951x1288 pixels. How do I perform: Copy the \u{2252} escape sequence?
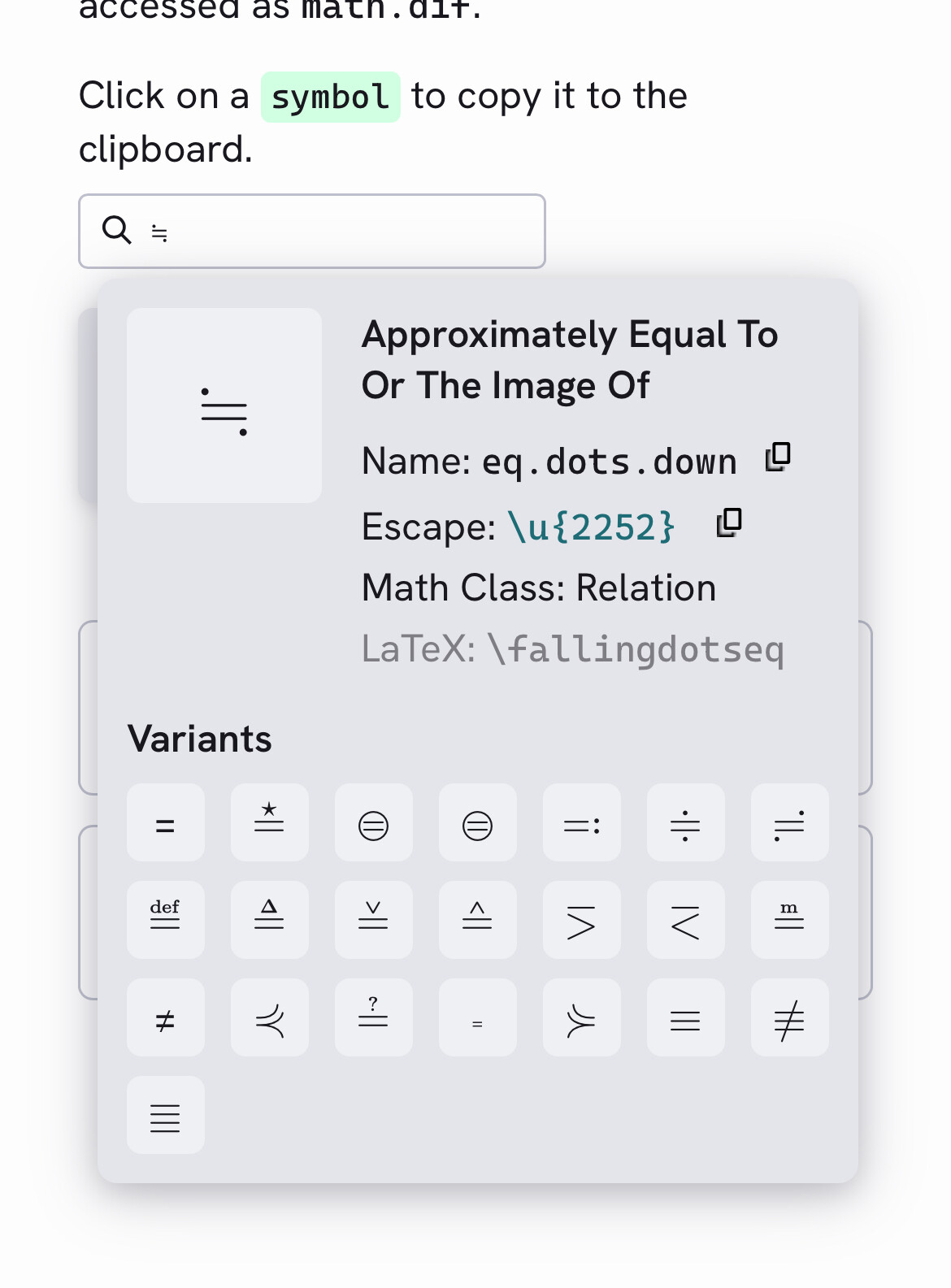point(729,523)
